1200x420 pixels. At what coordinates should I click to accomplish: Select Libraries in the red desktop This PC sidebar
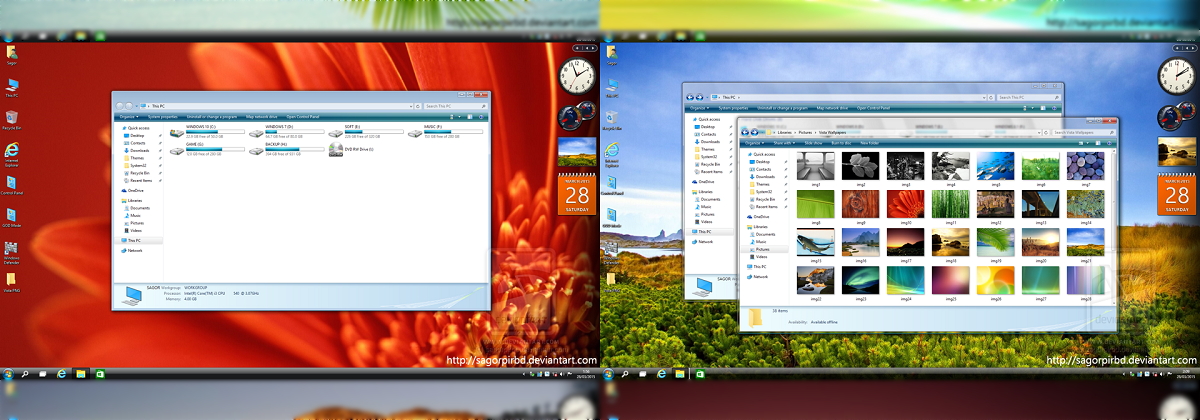point(135,200)
